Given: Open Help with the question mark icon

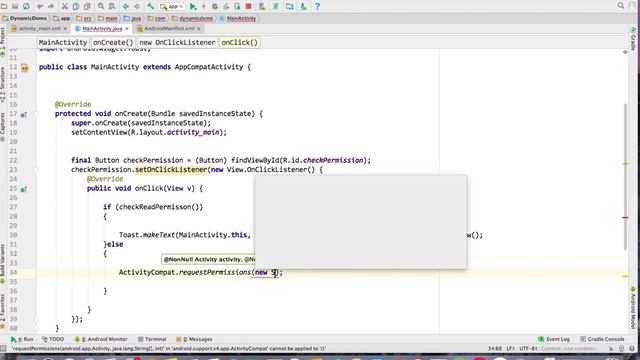Looking at the screenshot, I should [x=317, y=6].
